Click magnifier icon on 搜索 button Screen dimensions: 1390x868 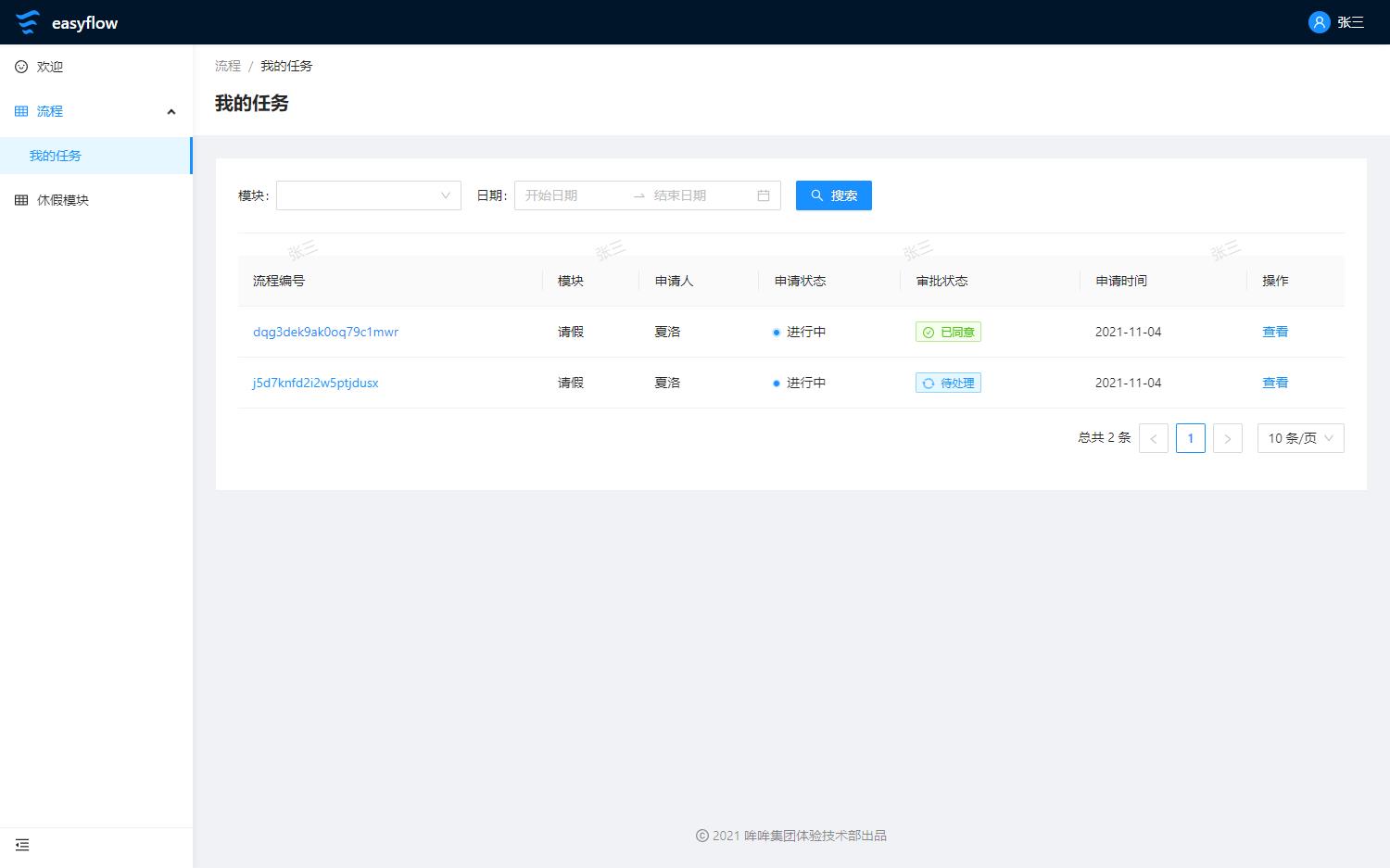pos(817,195)
